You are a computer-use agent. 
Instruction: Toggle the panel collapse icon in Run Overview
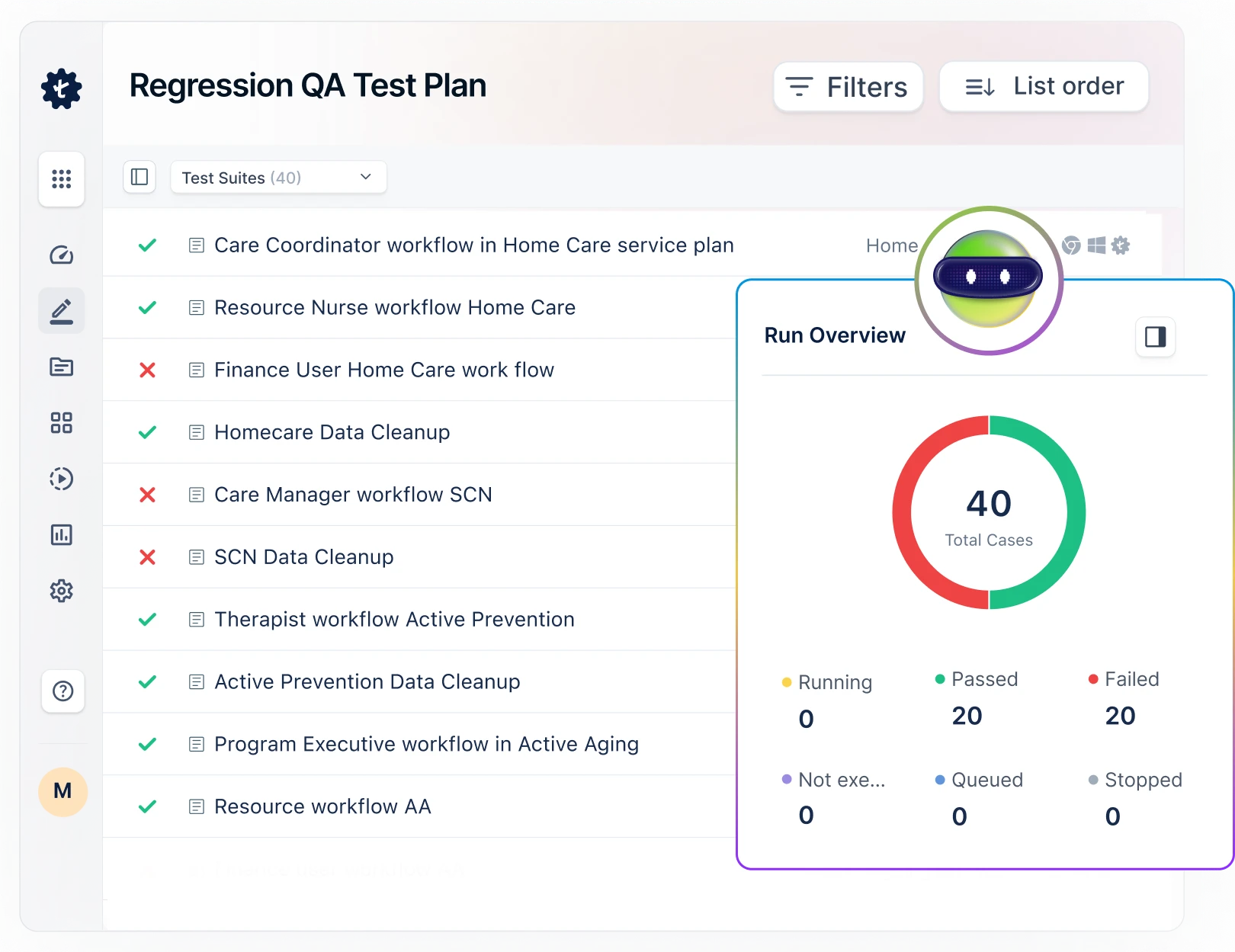1155,337
